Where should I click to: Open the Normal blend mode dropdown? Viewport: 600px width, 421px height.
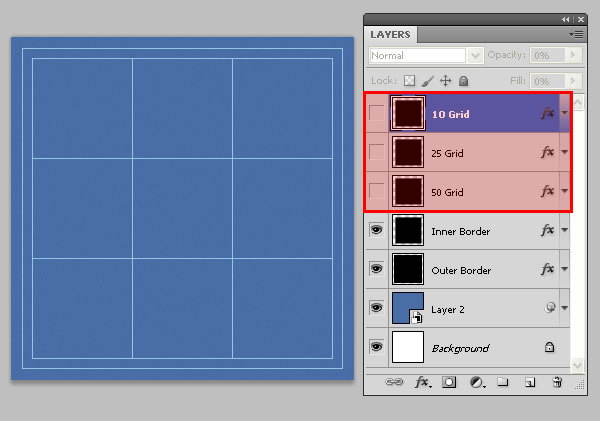pos(475,56)
